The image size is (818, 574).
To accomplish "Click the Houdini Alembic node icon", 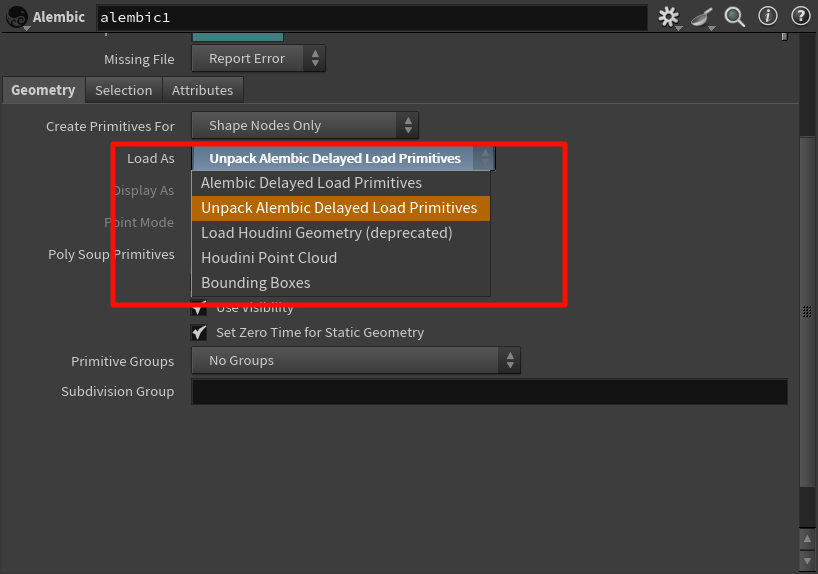I will pyautogui.click(x=17, y=17).
